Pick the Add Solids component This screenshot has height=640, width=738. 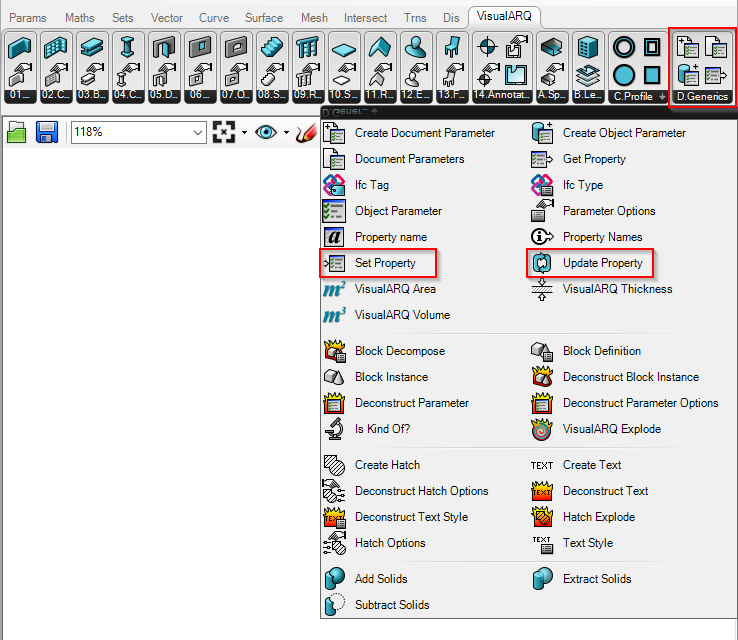coord(366,579)
